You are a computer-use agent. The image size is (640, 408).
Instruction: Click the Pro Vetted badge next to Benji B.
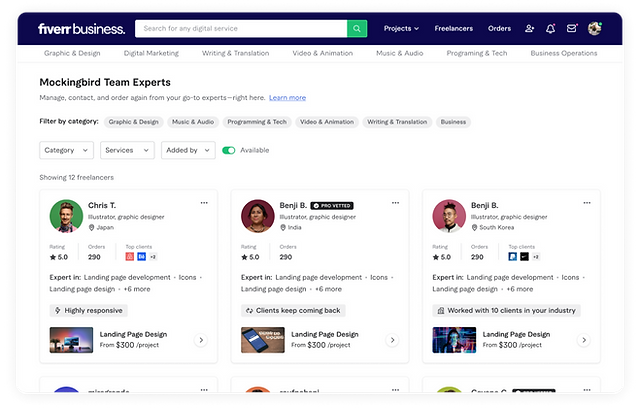click(x=332, y=206)
